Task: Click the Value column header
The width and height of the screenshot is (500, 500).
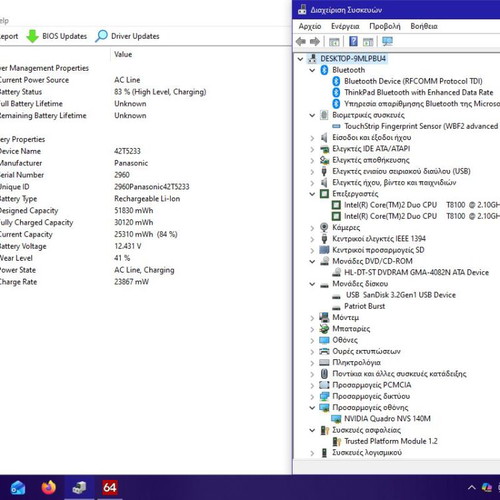Action: (123, 54)
